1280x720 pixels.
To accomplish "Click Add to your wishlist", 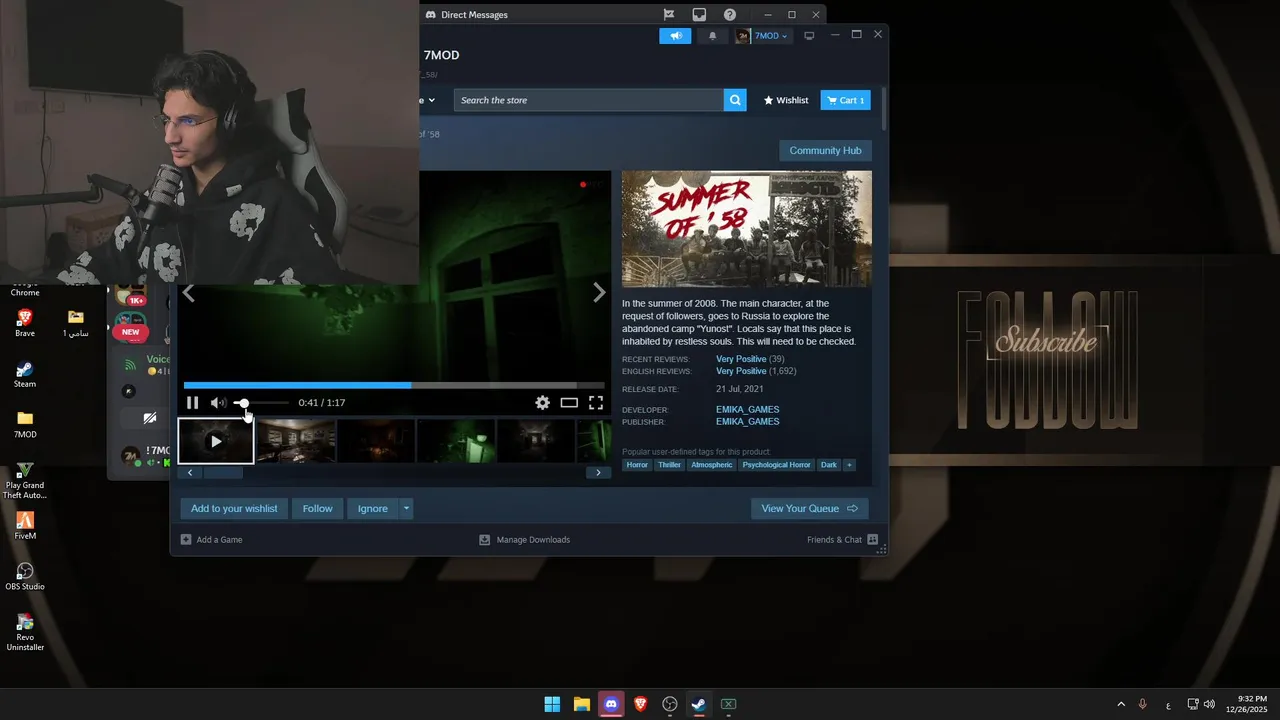I will pyautogui.click(x=234, y=508).
